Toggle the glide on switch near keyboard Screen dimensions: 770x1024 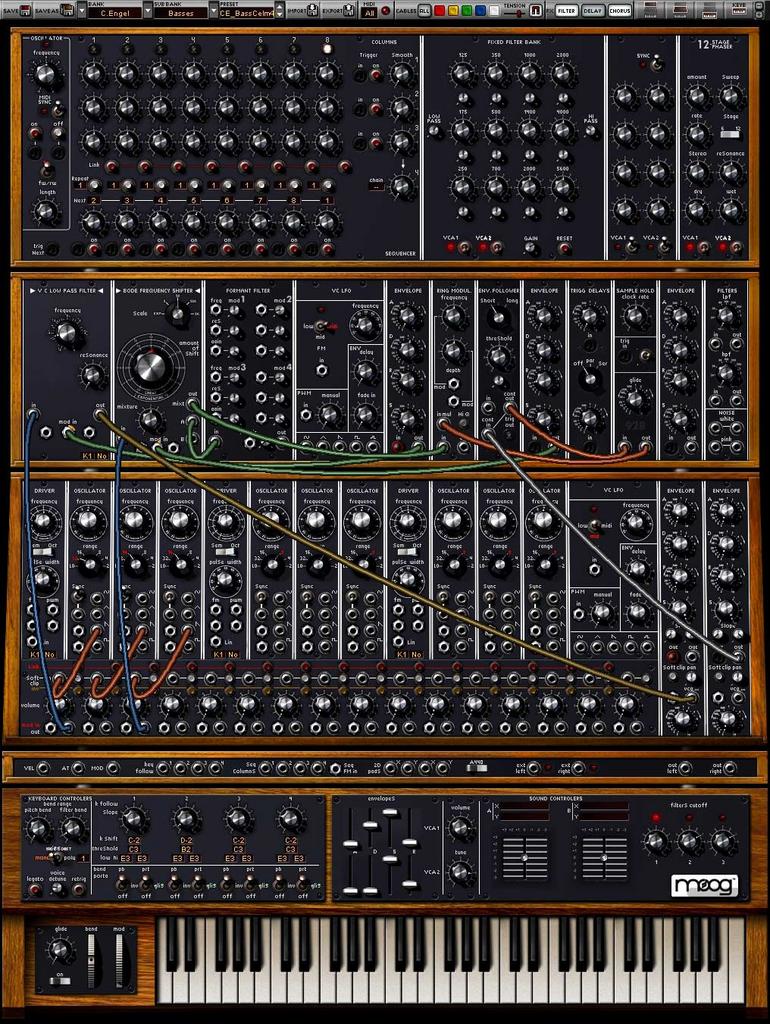(60, 980)
